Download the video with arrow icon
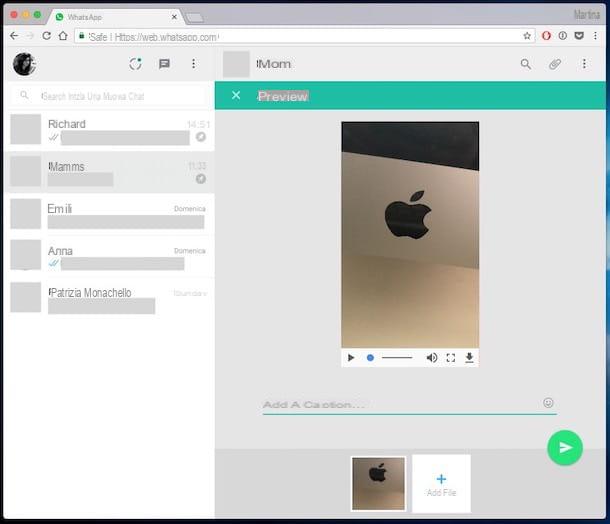 coord(470,358)
